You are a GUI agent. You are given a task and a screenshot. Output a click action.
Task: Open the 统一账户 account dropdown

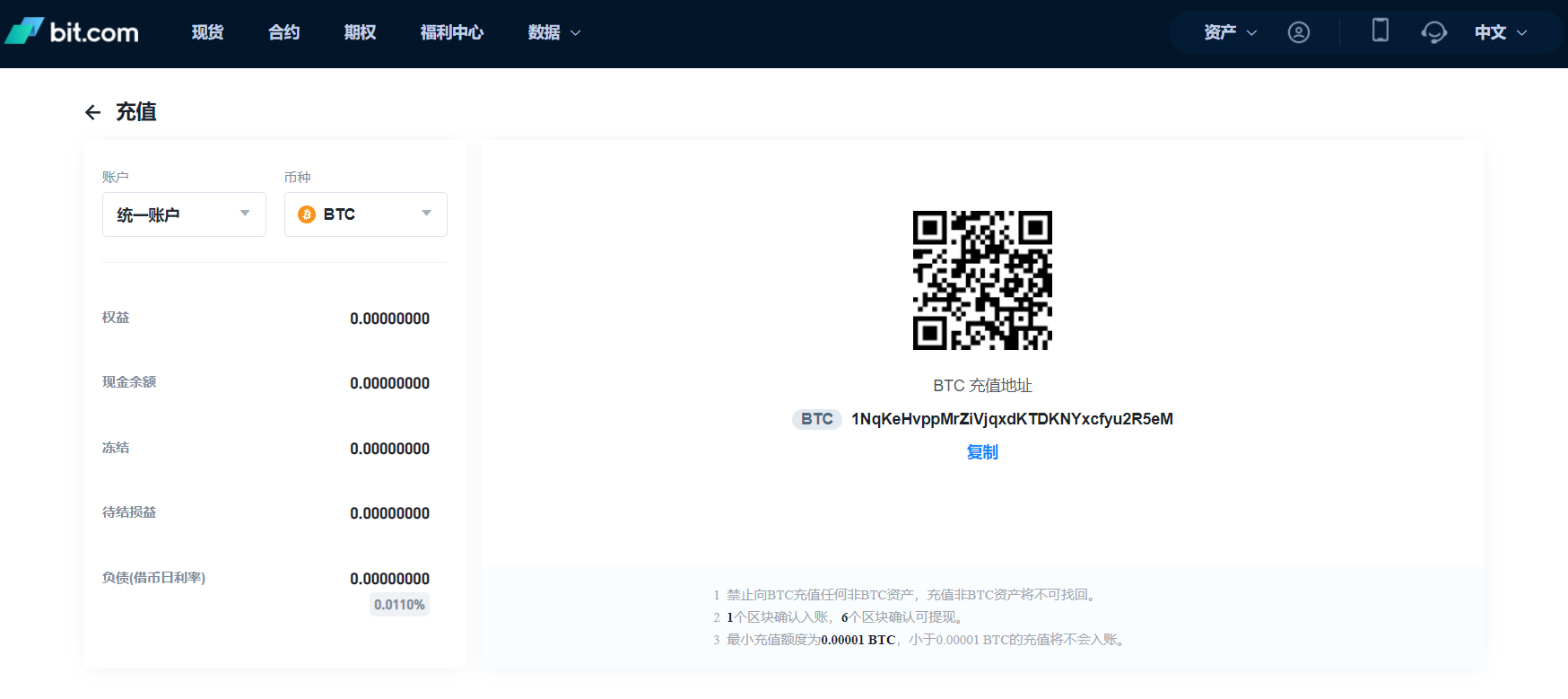tap(184, 214)
